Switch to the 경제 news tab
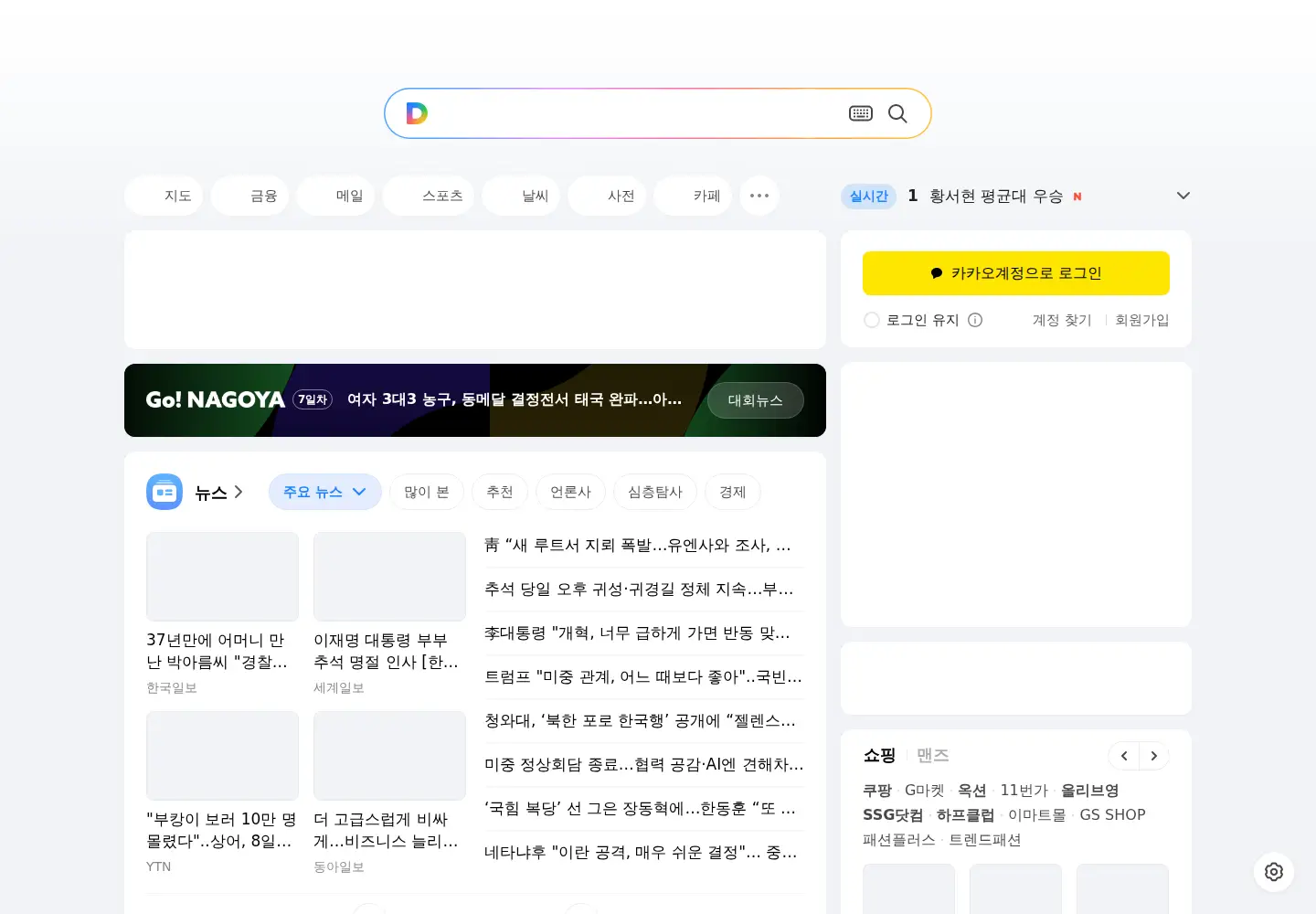This screenshot has height=914, width=1316. click(733, 492)
